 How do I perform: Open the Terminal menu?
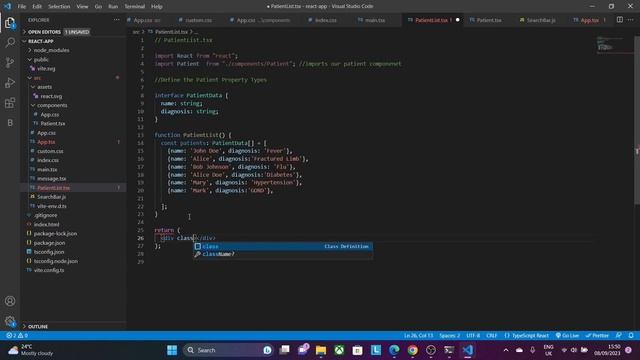134,7
